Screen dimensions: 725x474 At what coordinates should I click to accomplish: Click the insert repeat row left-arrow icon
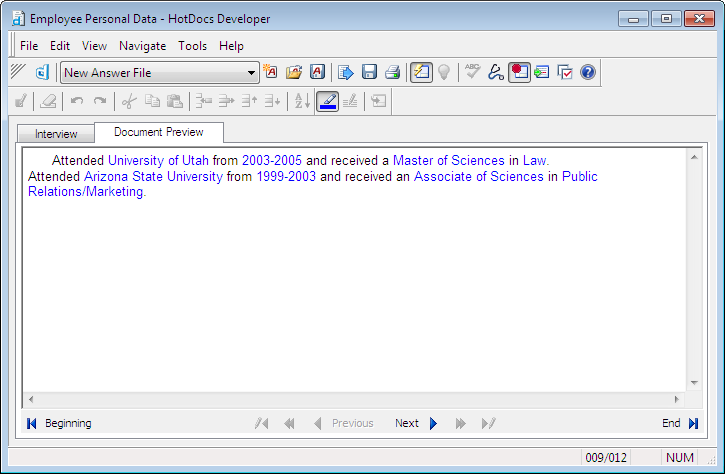[x=203, y=101]
